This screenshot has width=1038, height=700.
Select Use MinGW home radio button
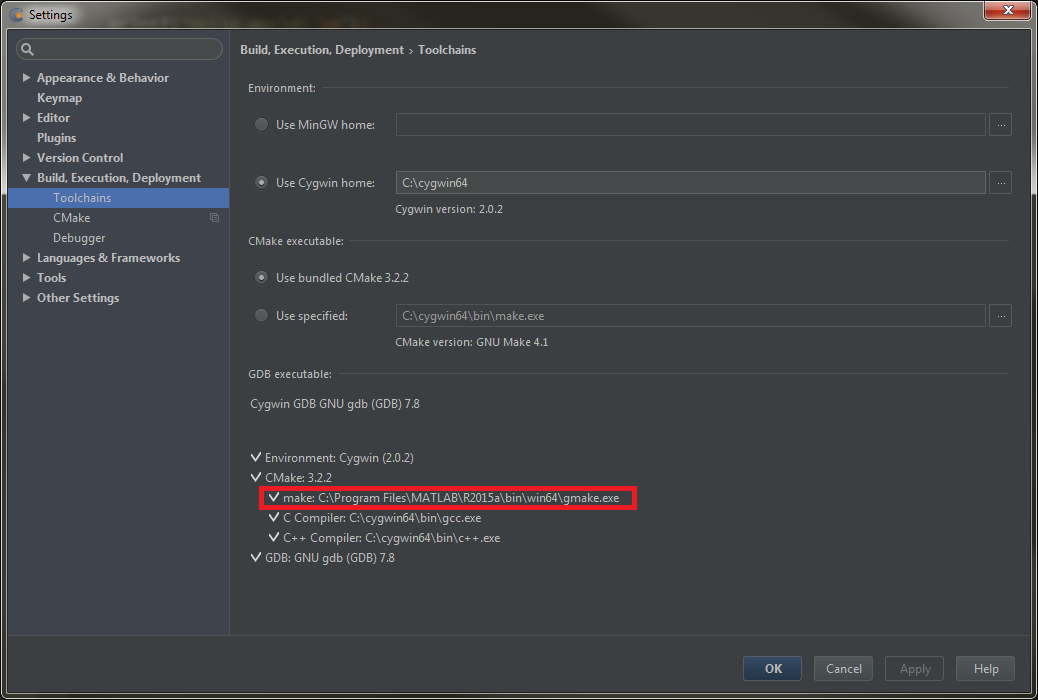click(261, 125)
